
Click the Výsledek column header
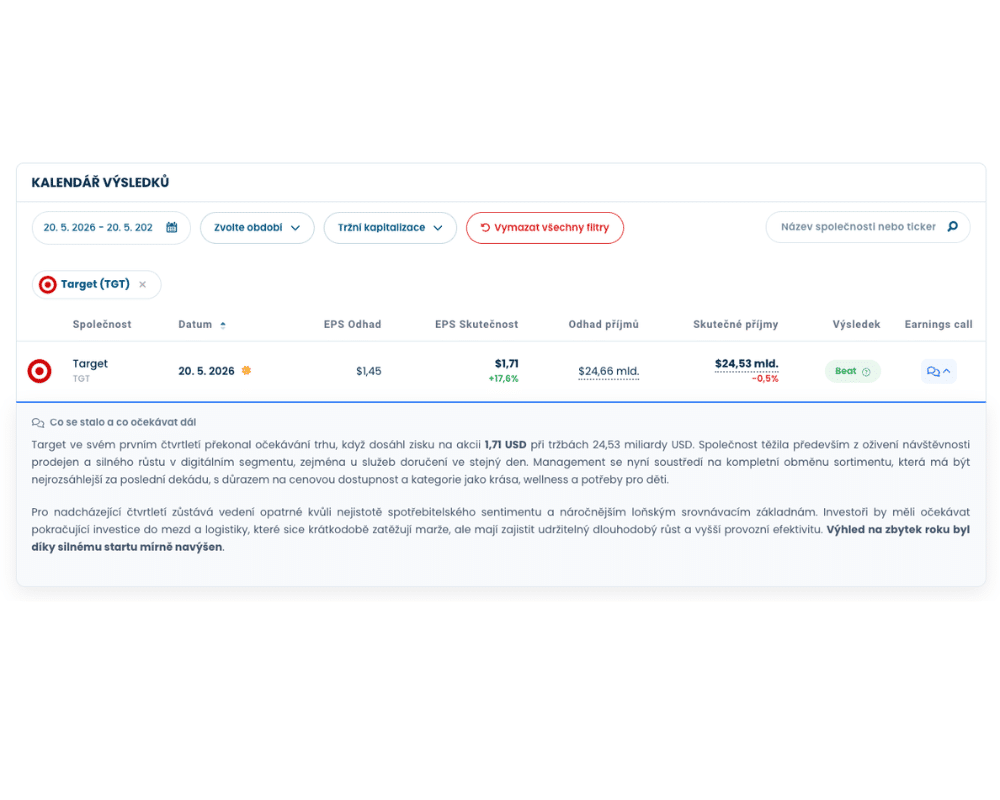coord(856,324)
